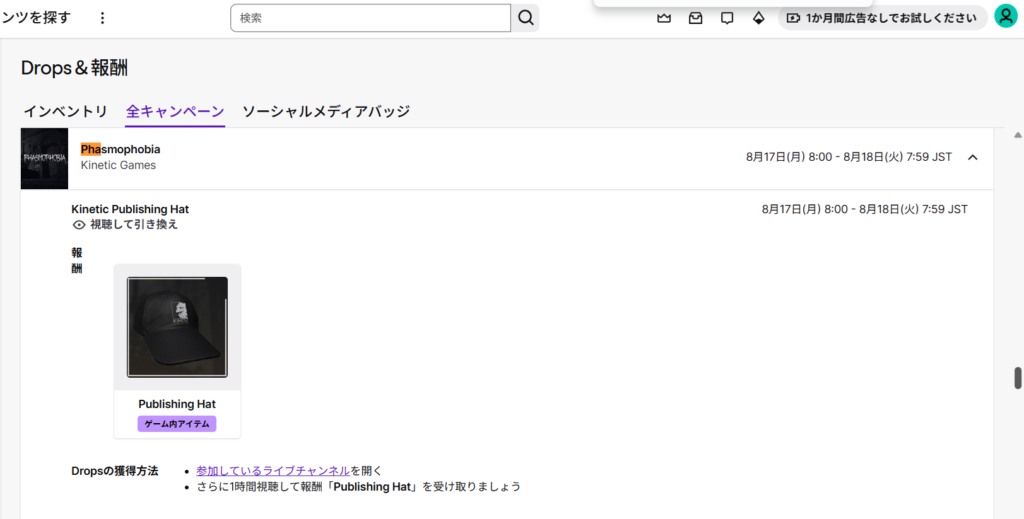
Task: Open the ソーシャルメディアバッジ tab
Action: click(x=326, y=112)
